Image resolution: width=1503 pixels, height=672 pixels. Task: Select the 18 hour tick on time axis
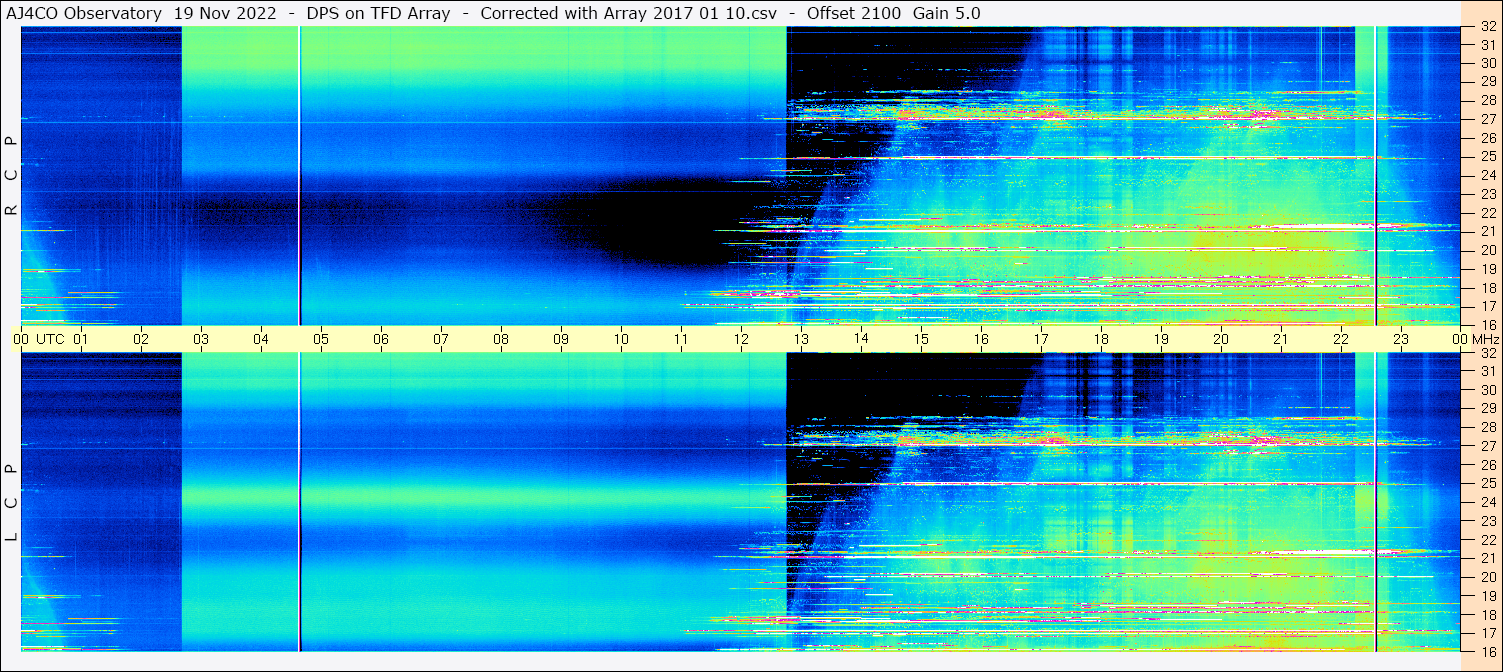pyautogui.click(x=1101, y=339)
